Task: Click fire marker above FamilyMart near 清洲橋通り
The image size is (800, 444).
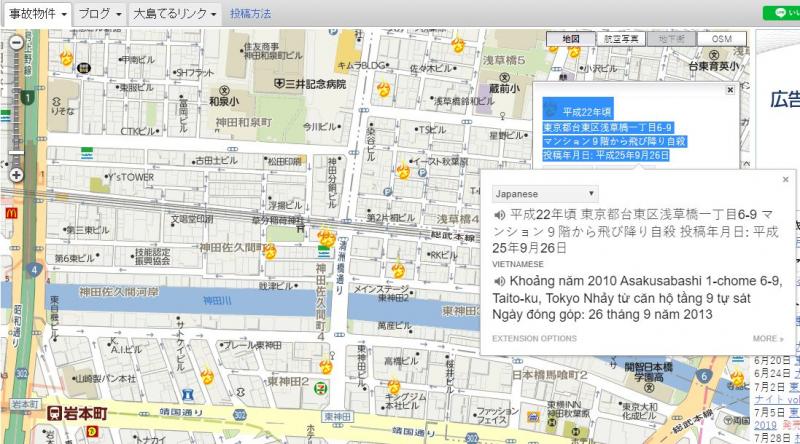Action: (327, 238)
